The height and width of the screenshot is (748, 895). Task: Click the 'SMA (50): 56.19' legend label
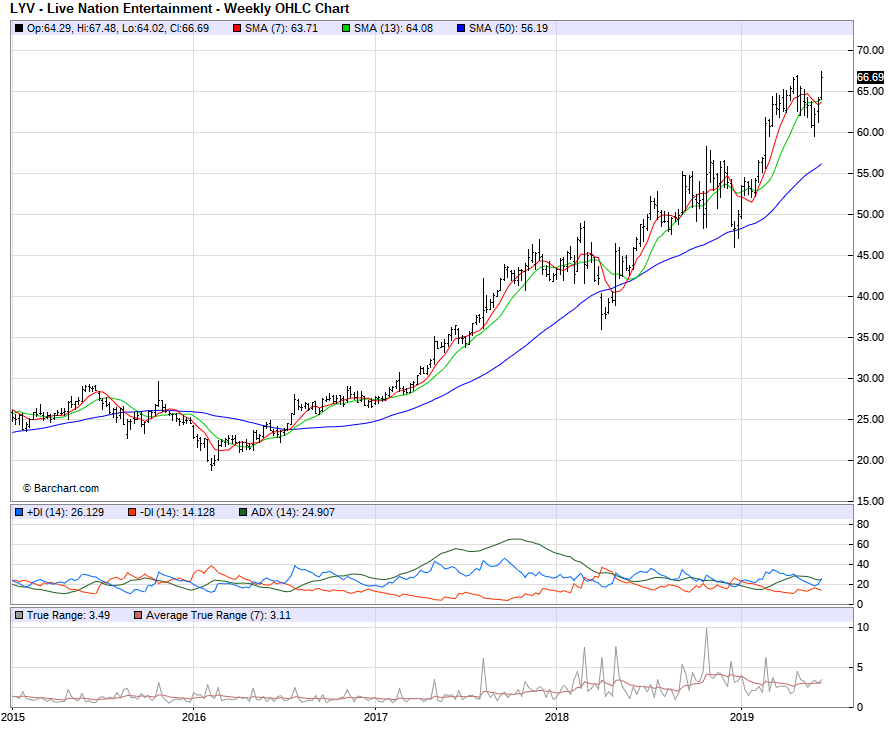509,28
